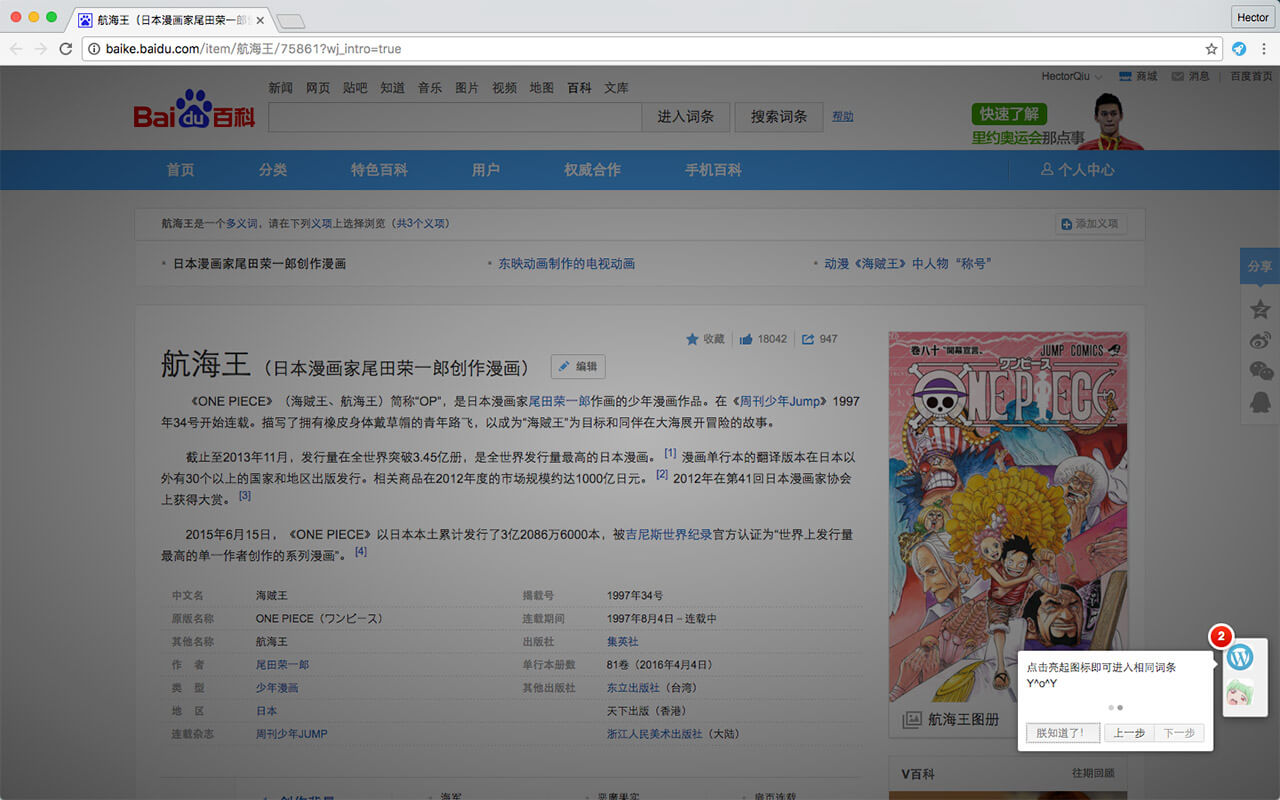Click the 尾田荣一郎 author link in table
Screen dimensions: 1280x800
283,664
